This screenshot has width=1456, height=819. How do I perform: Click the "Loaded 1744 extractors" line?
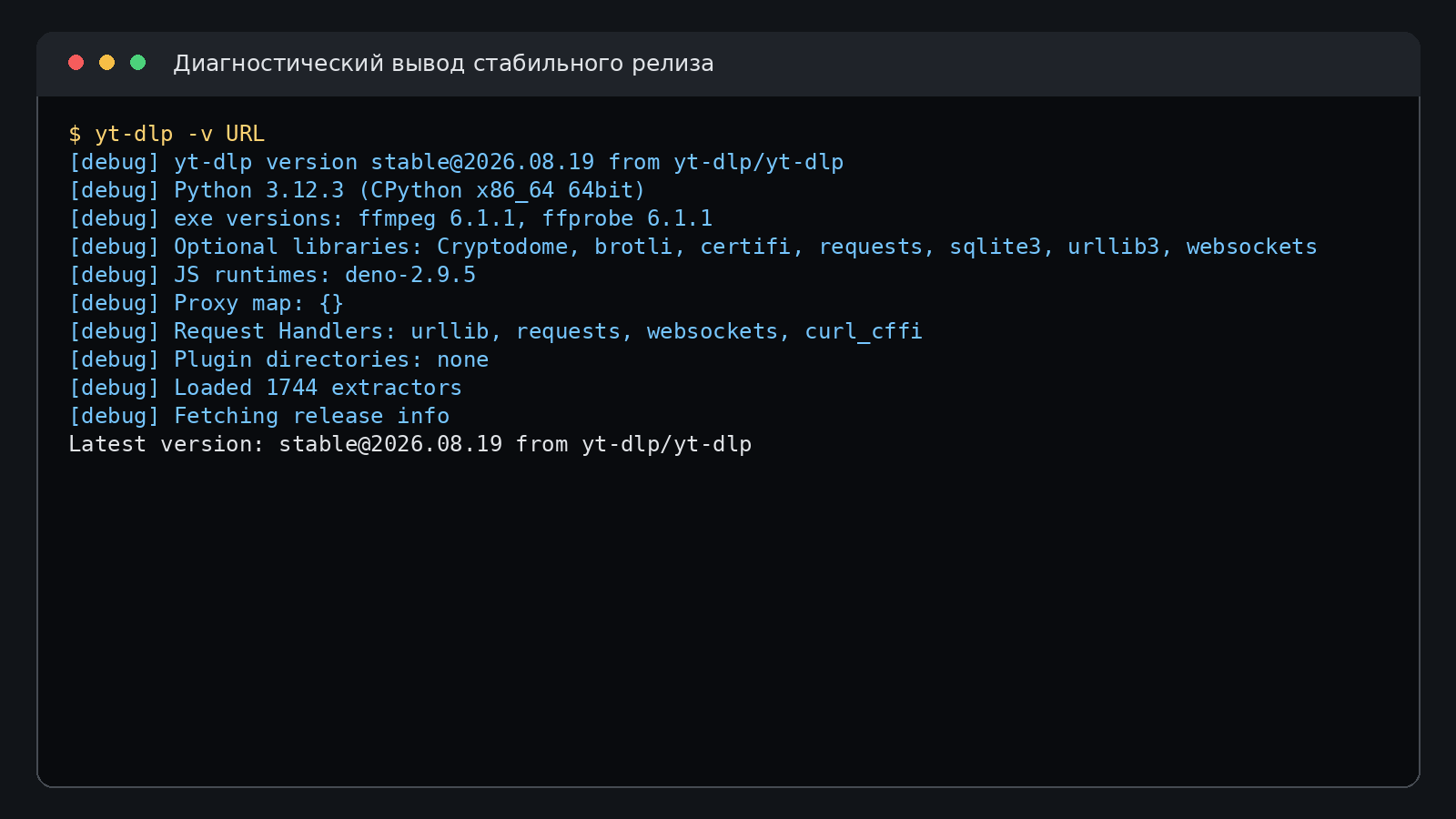(x=266, y=388)
